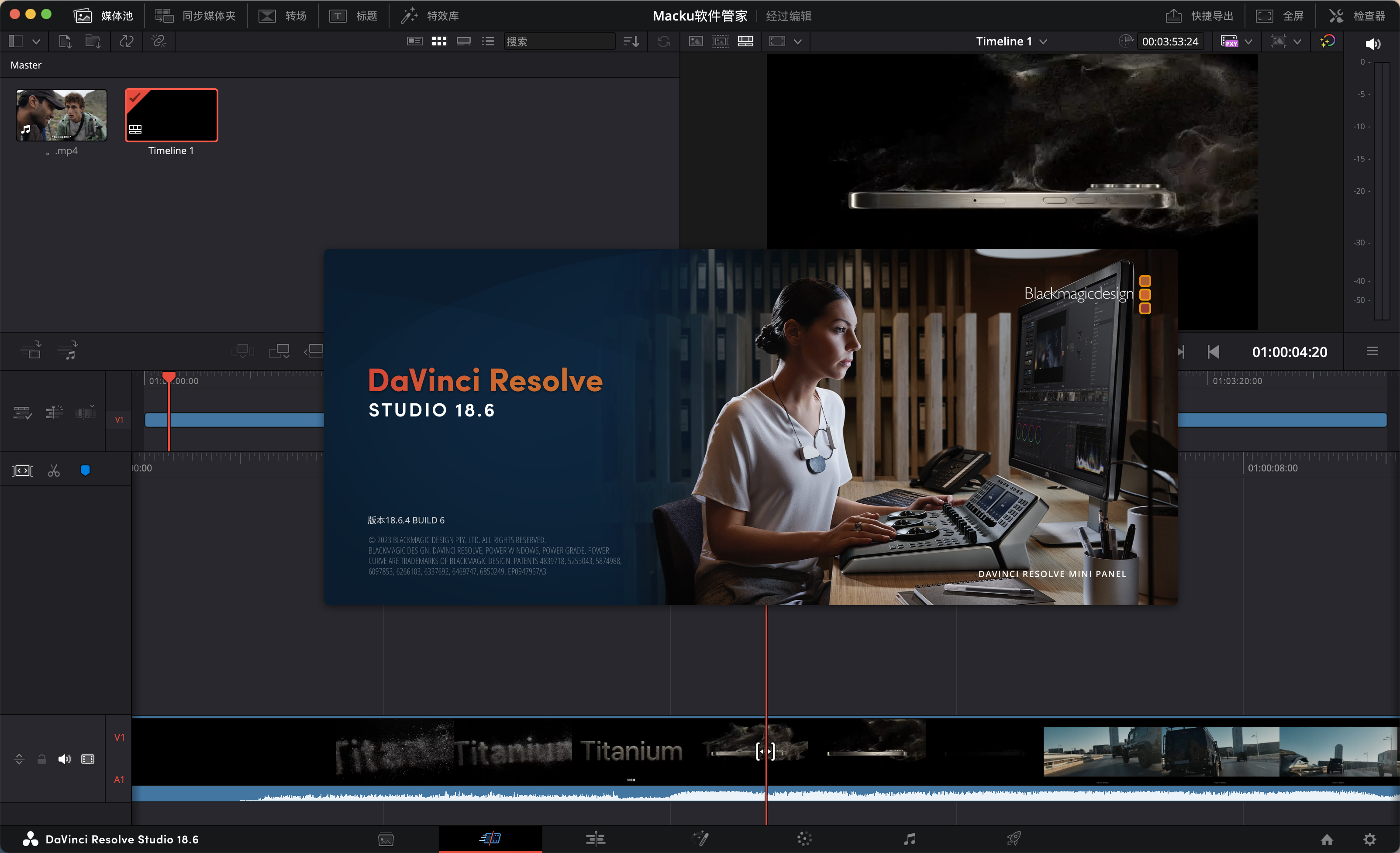
Task: Open the 特效库 effects library
Action: click(x=430, y=15)
